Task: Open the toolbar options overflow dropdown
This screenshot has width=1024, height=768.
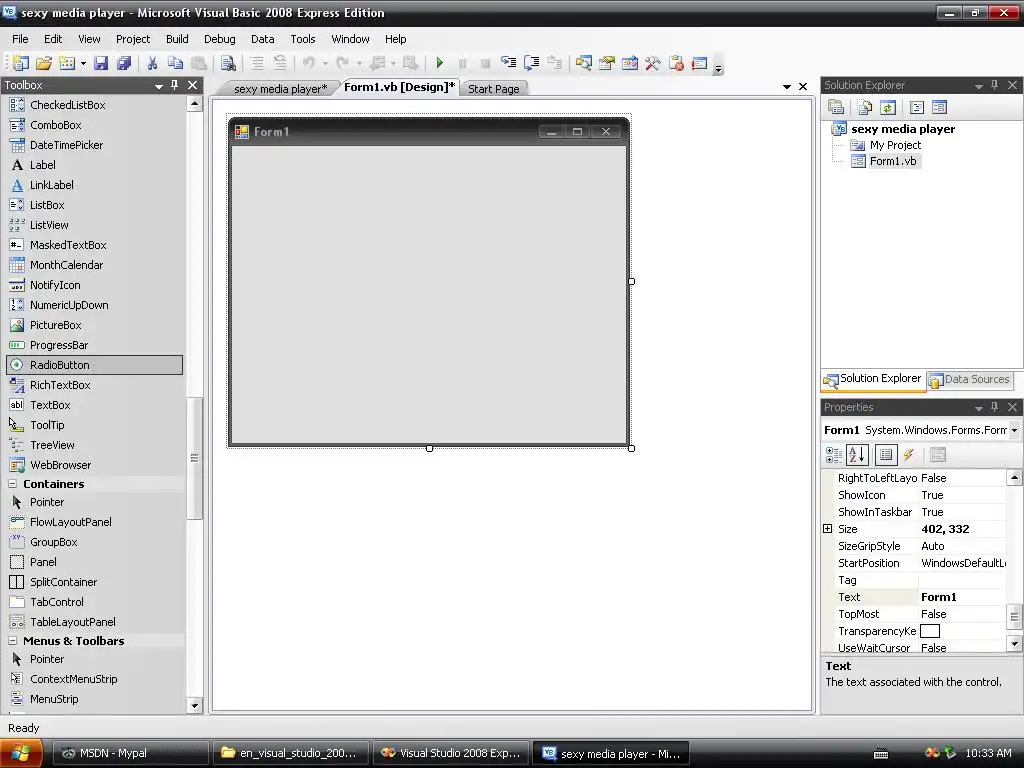Action: click(x=718, y=69)
